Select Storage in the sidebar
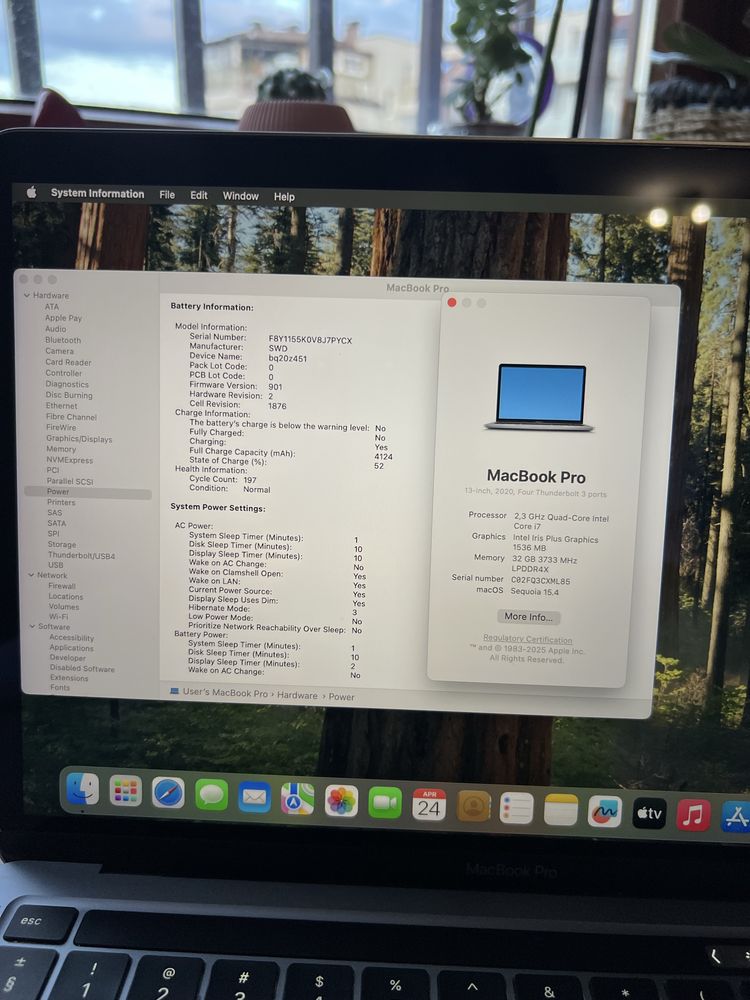The width and height of the screenshot is (750, 1000). [62, 544]
